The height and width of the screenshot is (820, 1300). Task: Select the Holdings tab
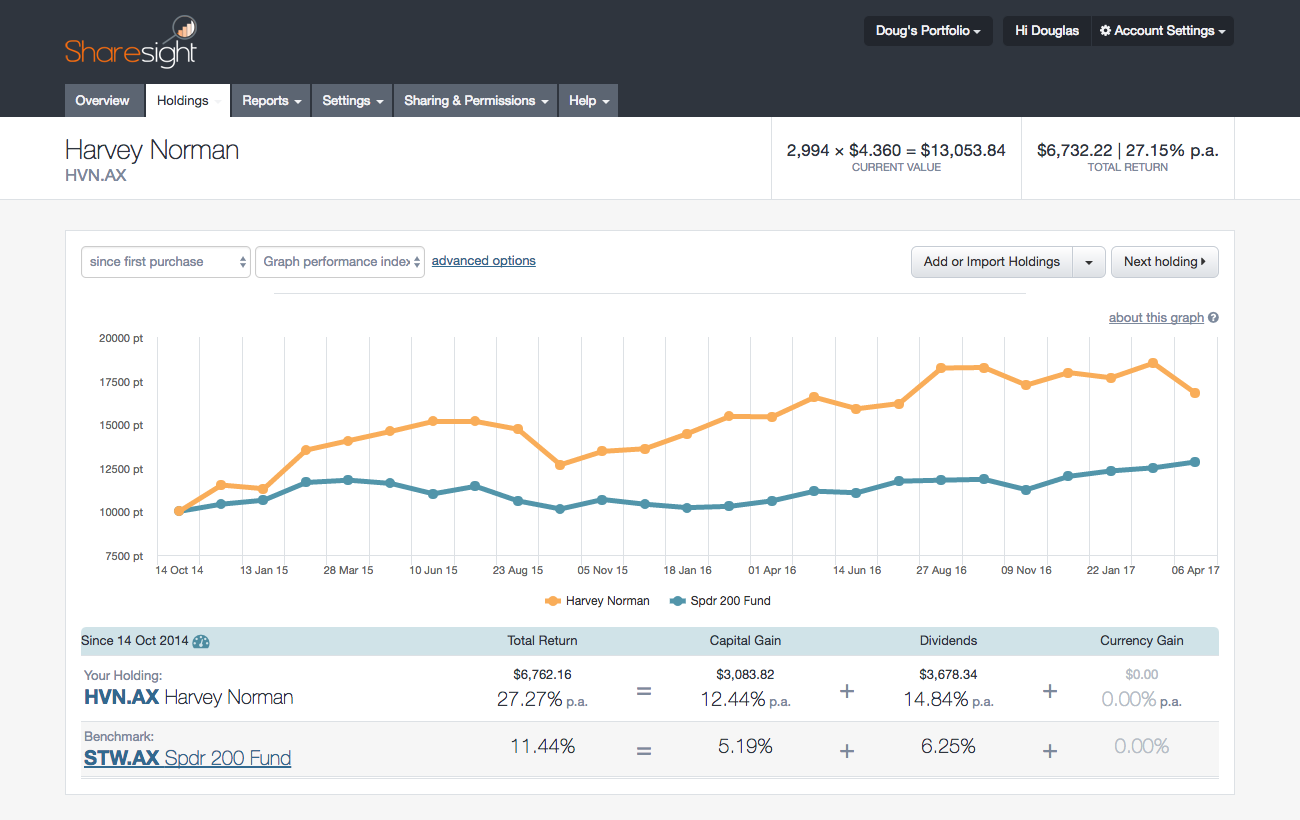coord(188,101)
